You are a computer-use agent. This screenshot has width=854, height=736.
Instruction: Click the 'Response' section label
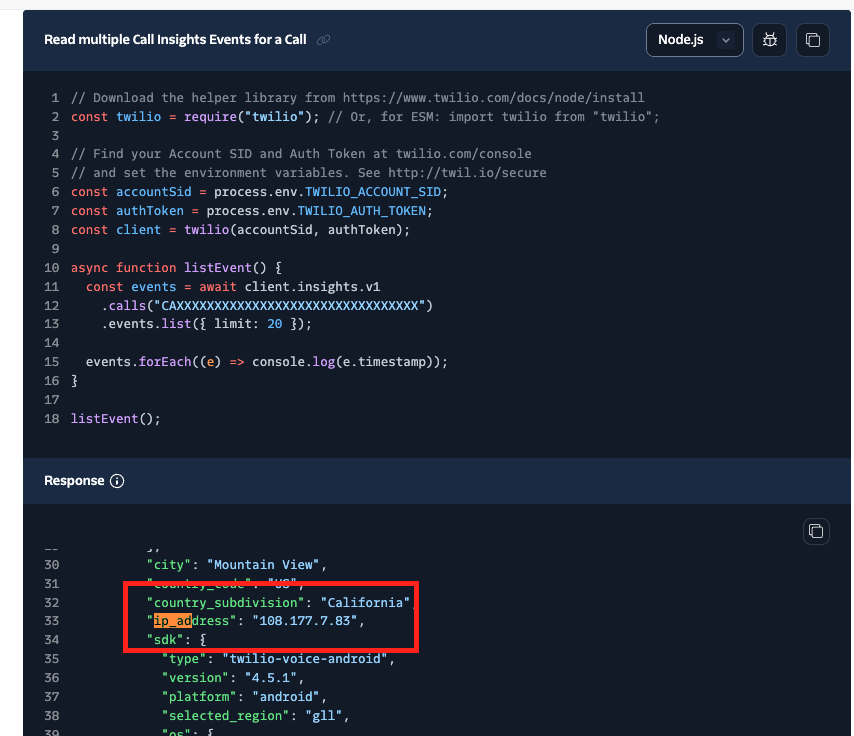click(x=74, y=481)
